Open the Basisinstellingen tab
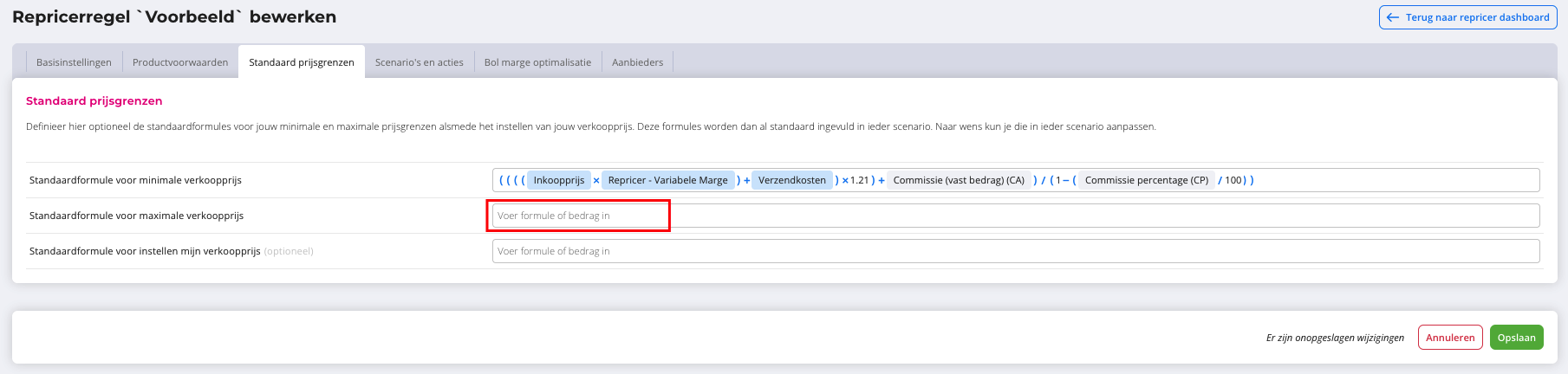The width and height of the screenshot is (1568, 374). (x=74, y=62)
